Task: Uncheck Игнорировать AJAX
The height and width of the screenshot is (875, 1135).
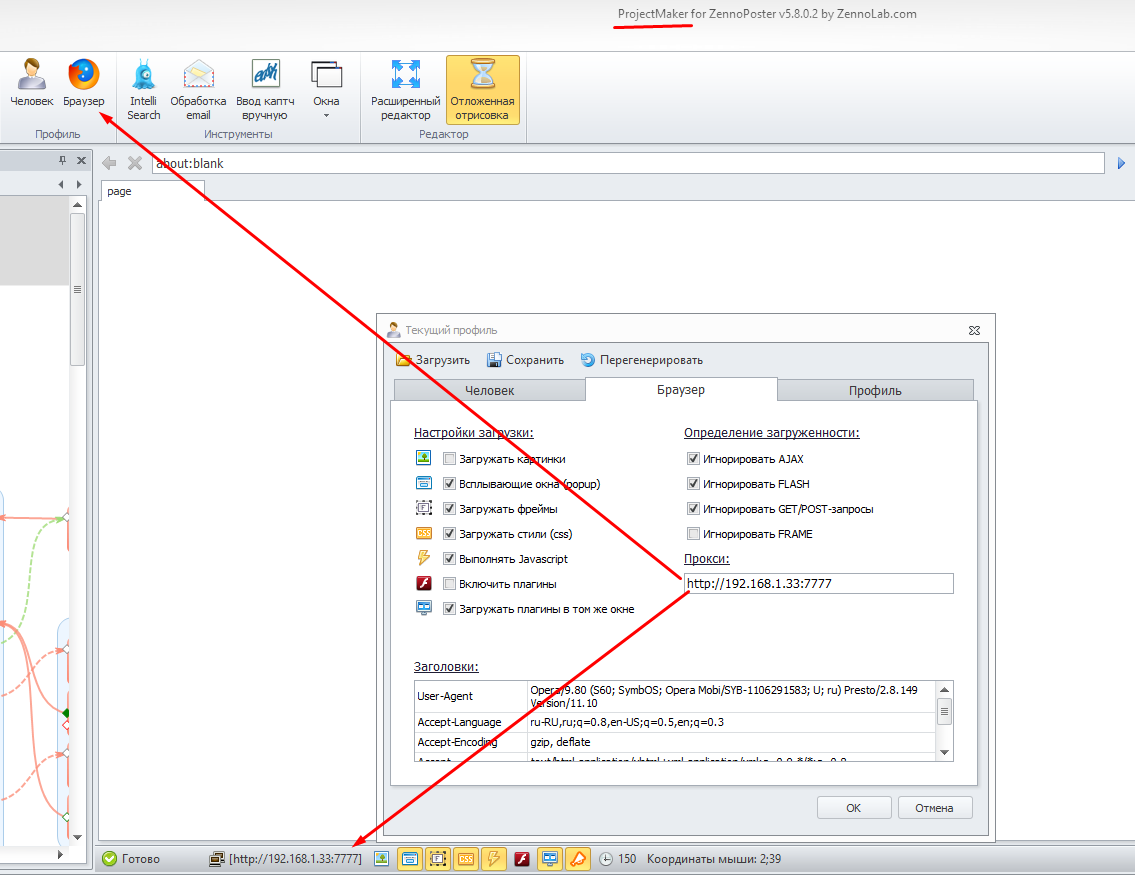Action: 693,459
